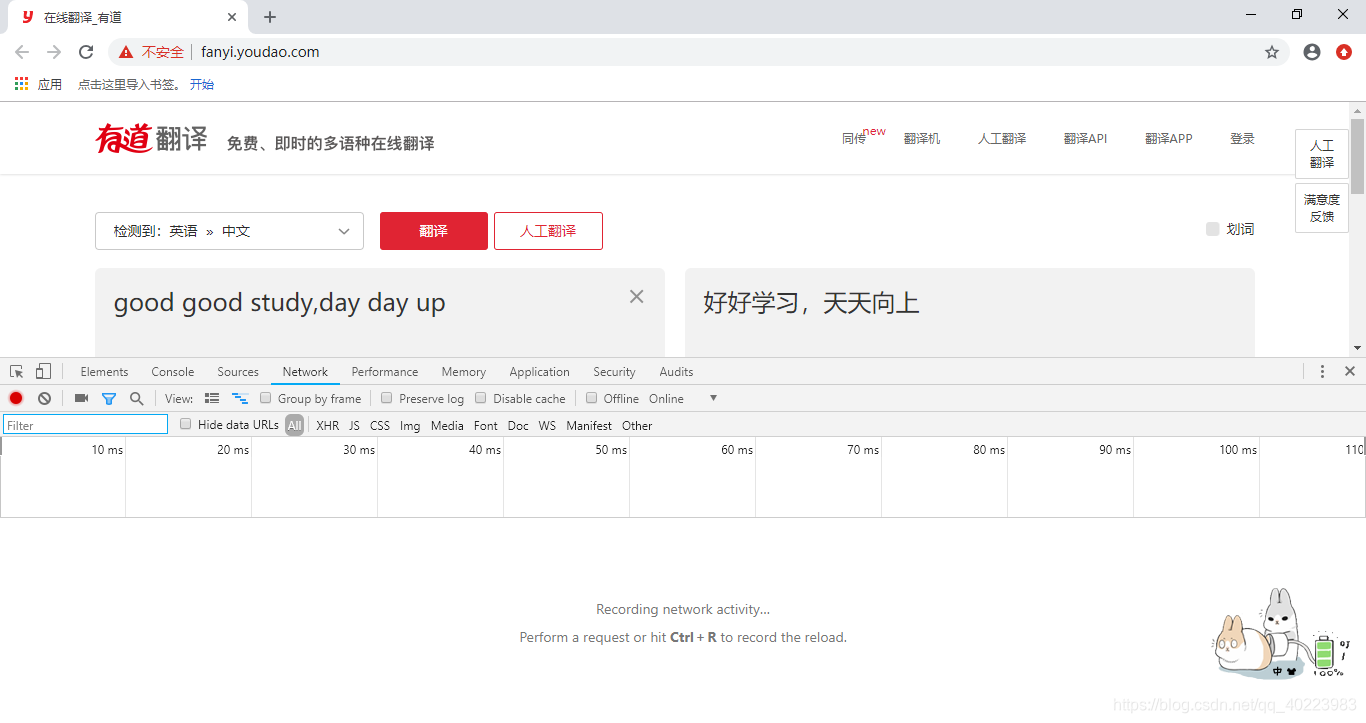Enable Preserve log checkbox
Viewport: 1366px width, 723px height.
coord(387,398)
